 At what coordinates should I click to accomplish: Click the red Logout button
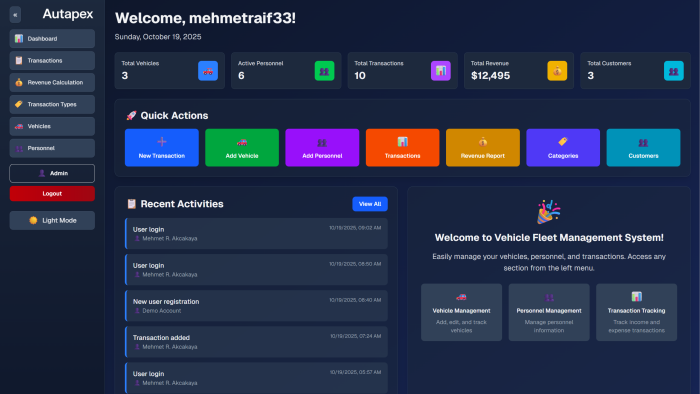click(52, 194)
